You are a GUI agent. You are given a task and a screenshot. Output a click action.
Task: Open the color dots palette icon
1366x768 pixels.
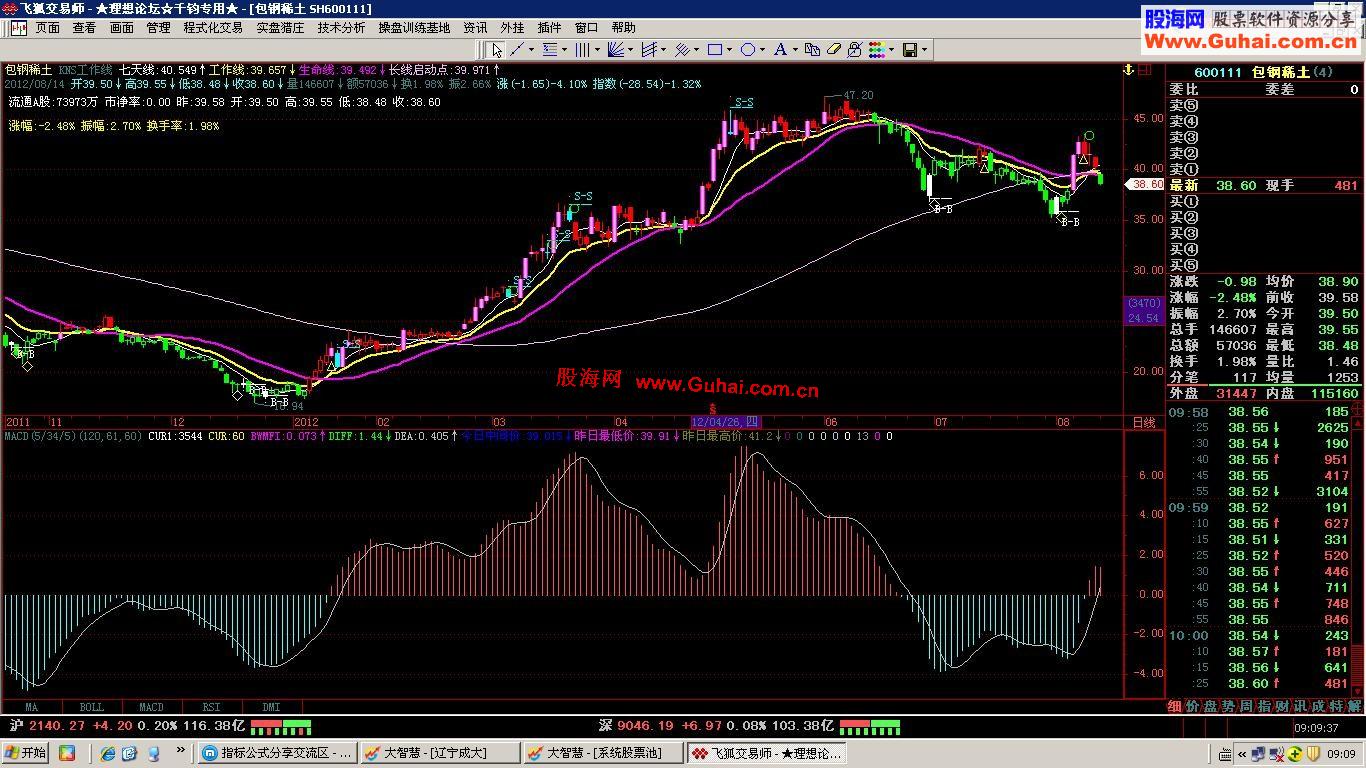pos(876,49)
